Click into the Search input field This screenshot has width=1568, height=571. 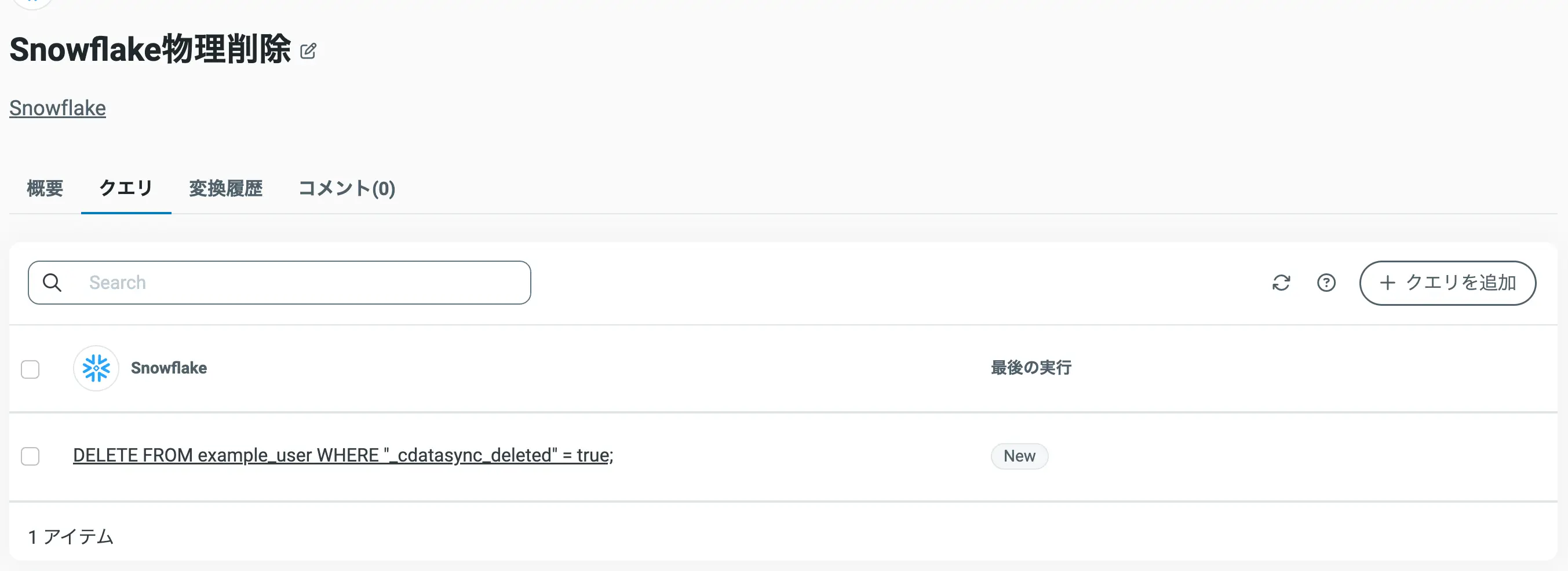304,283
